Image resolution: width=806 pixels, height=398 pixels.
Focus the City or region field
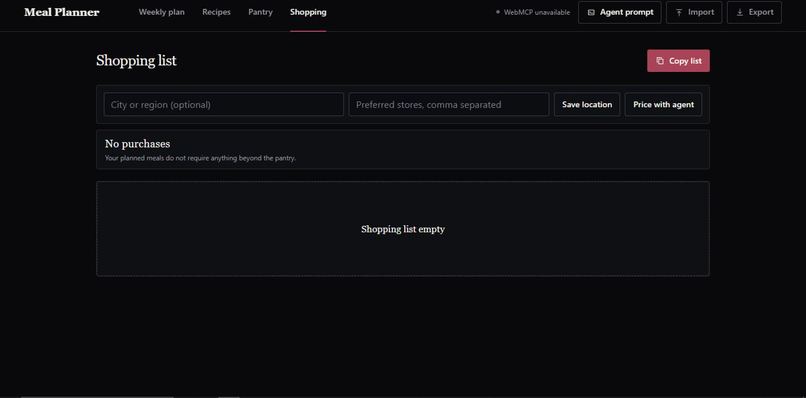(x=224, y=104)
